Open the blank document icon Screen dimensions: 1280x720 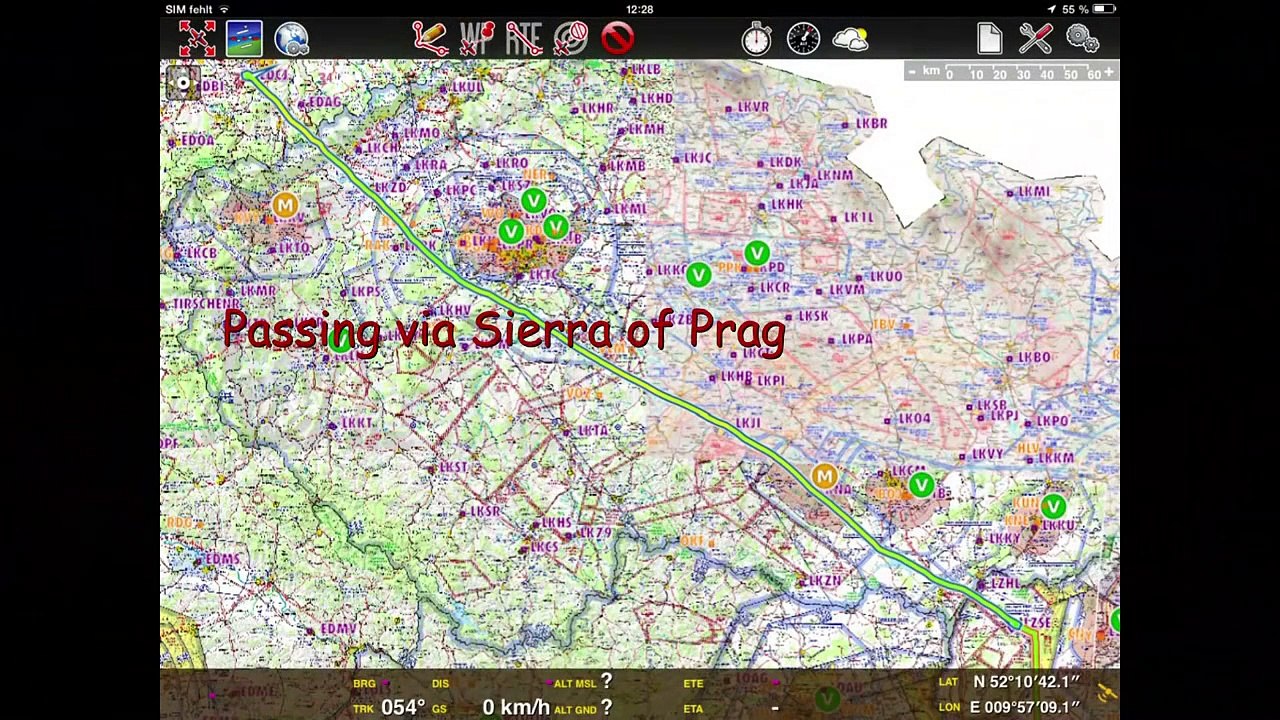[989, 39]
